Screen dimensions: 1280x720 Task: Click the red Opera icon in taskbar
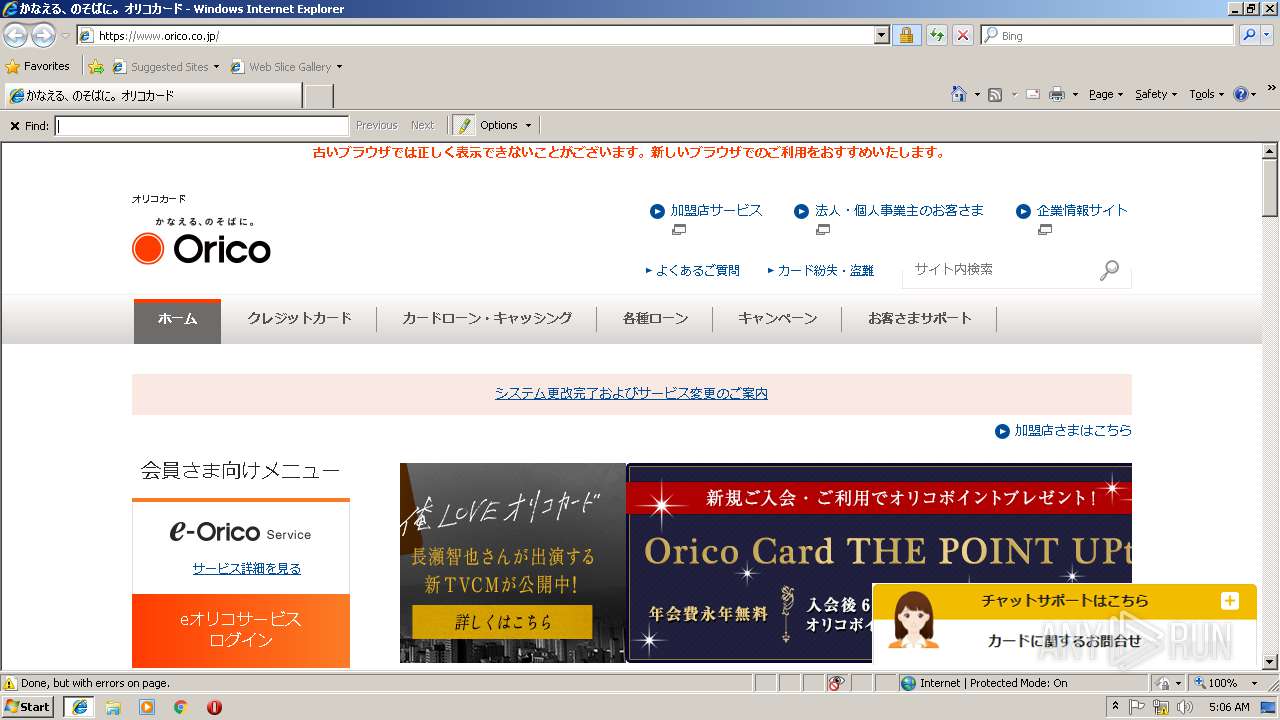coord(214,707)
